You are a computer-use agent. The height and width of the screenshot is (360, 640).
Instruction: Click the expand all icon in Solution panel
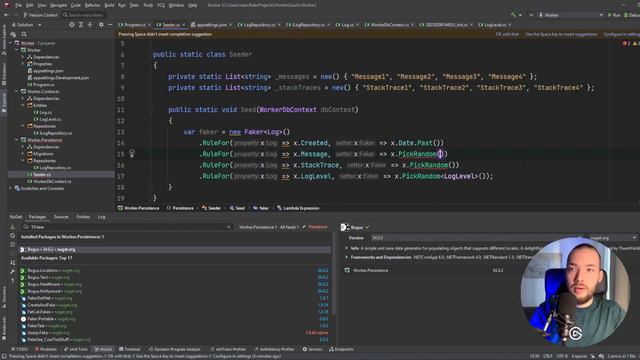coord(81,25)
